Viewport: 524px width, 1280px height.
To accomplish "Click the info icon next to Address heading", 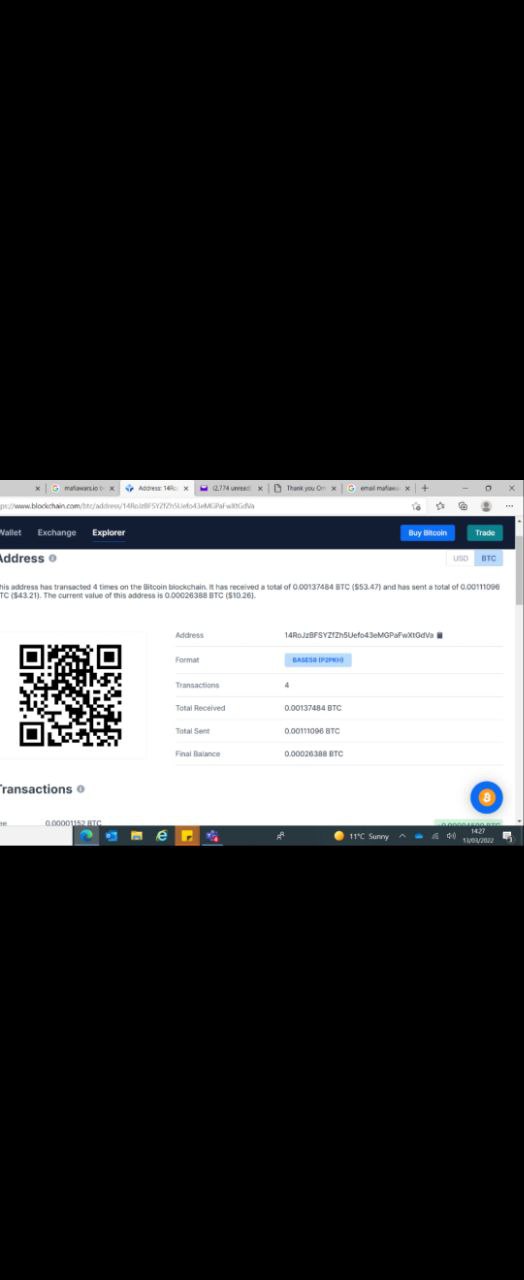I will pyautogui.click(x=52, y=558).
